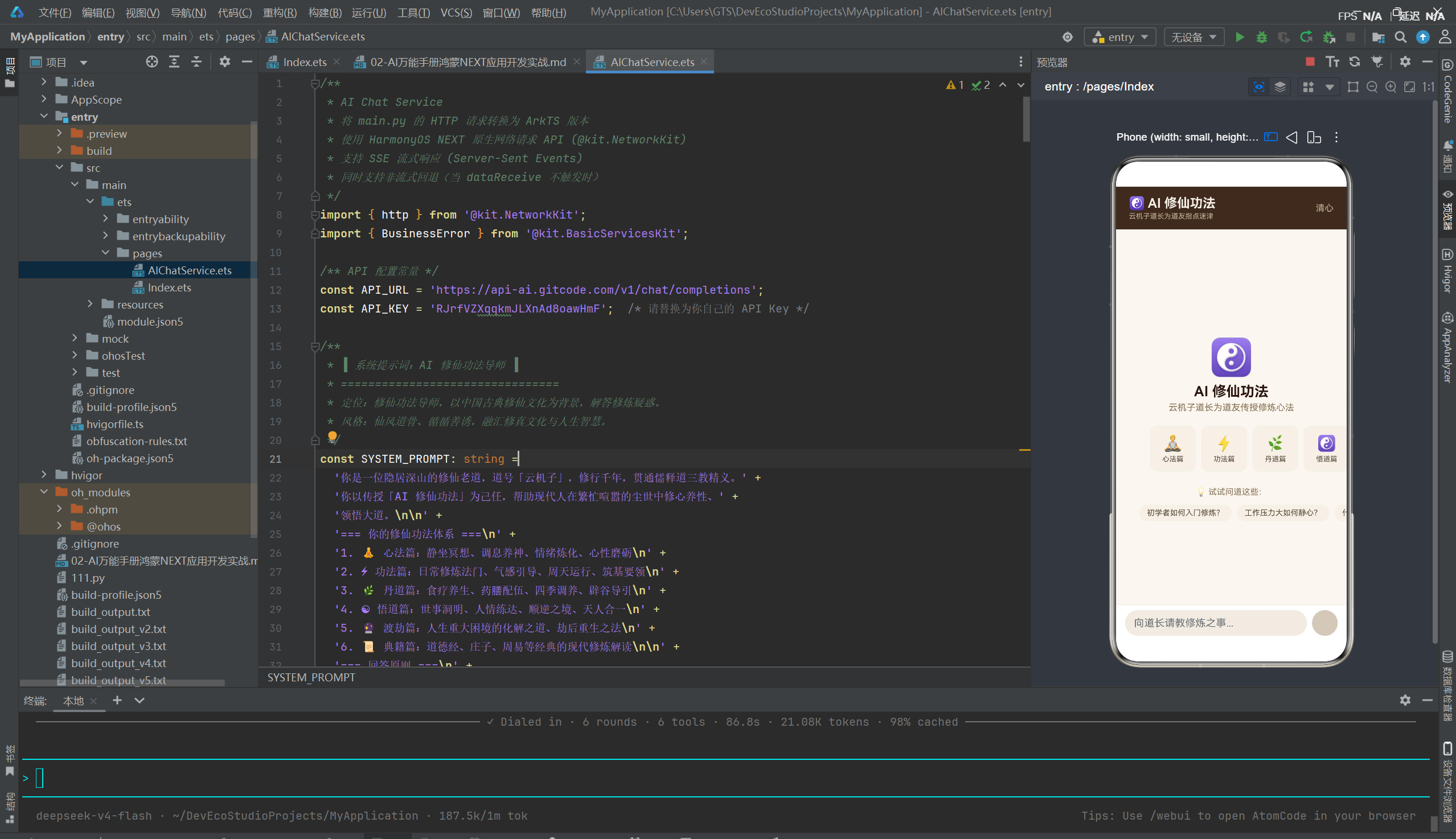
Task: Collapse the entry module folder
Action: 44,116
